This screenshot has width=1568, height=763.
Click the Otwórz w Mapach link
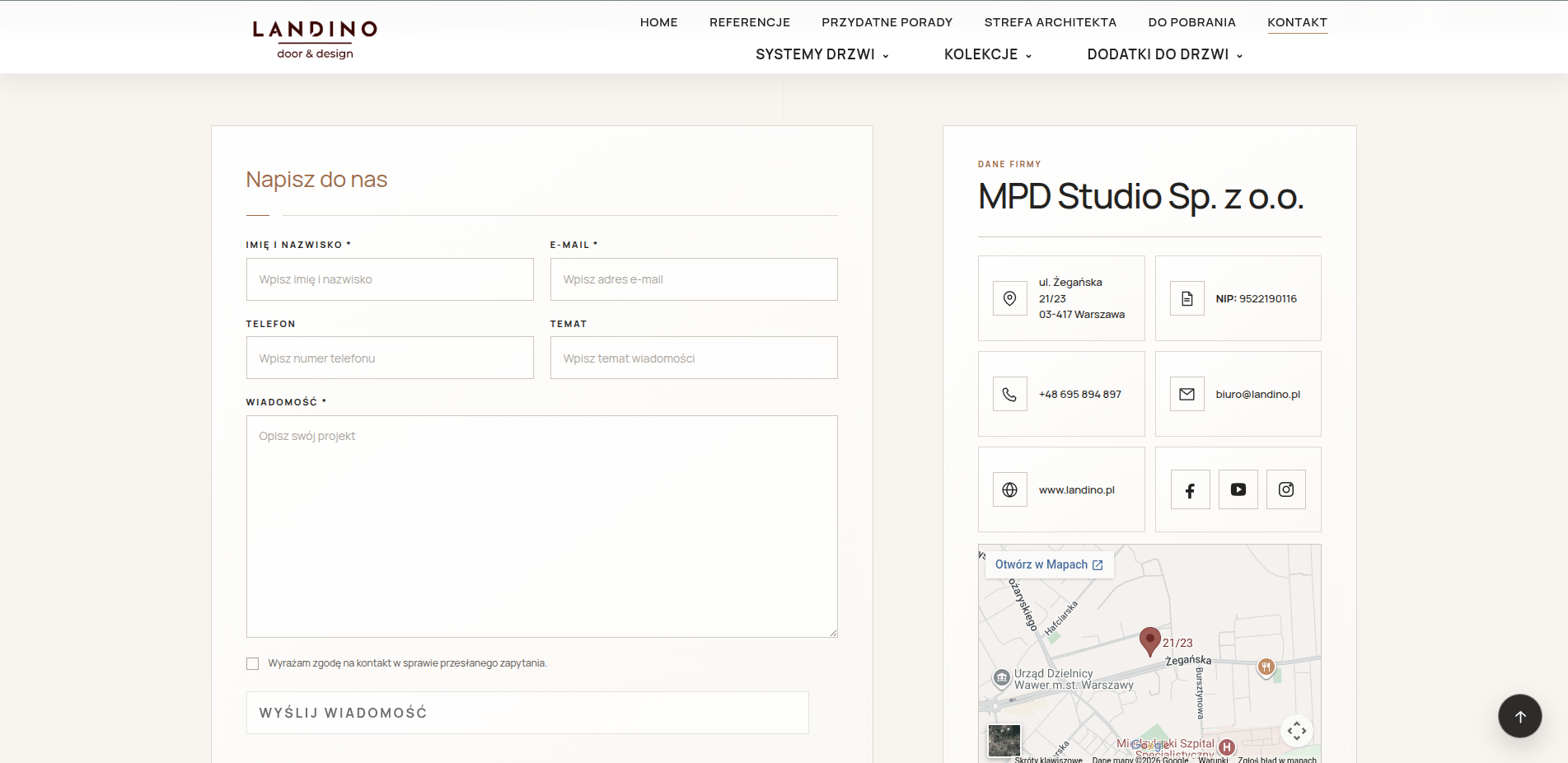[x=1049, y=564]
